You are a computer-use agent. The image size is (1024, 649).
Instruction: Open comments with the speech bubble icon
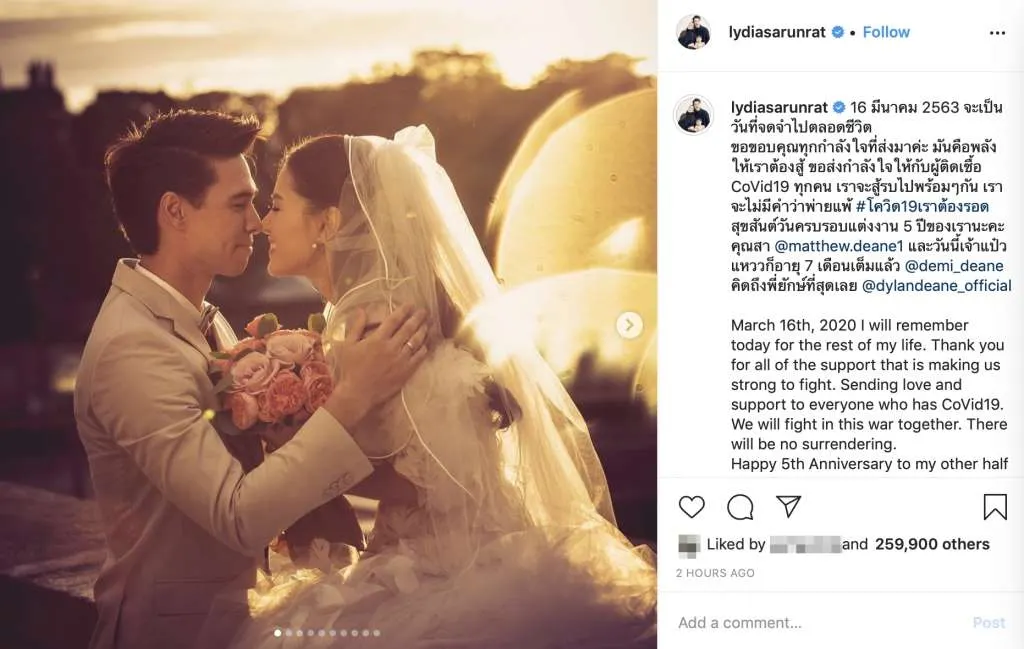pos(740,507)
